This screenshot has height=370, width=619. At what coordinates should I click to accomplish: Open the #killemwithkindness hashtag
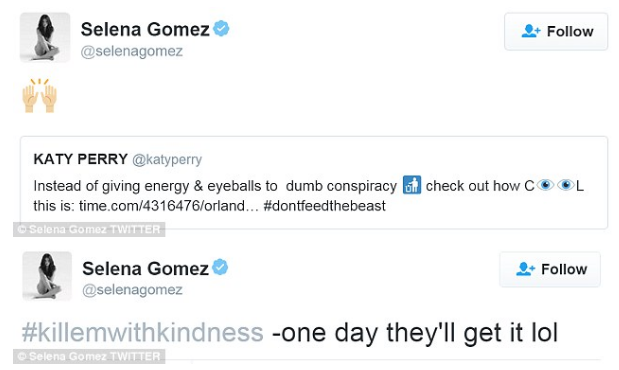143,332
